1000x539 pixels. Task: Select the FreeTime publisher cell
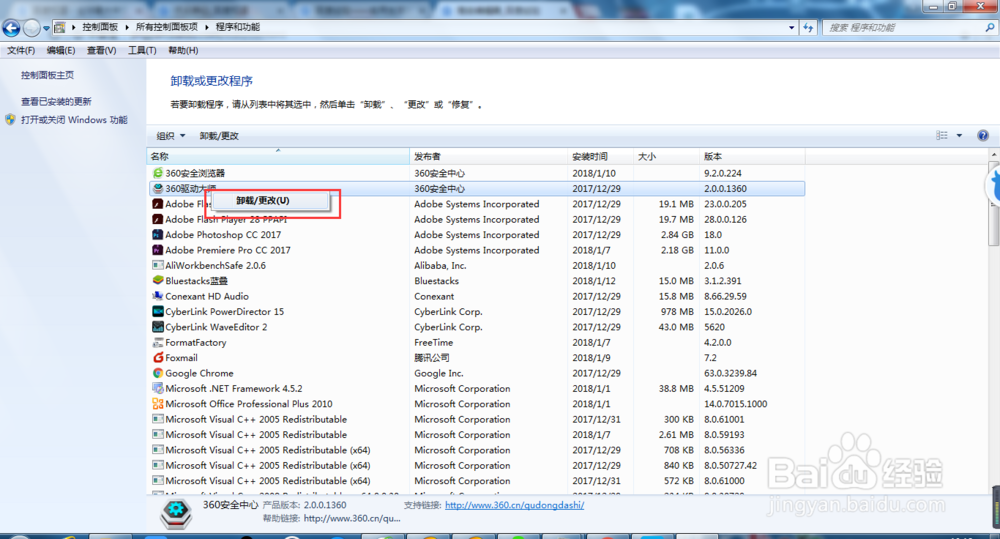(x=434, y=343)
